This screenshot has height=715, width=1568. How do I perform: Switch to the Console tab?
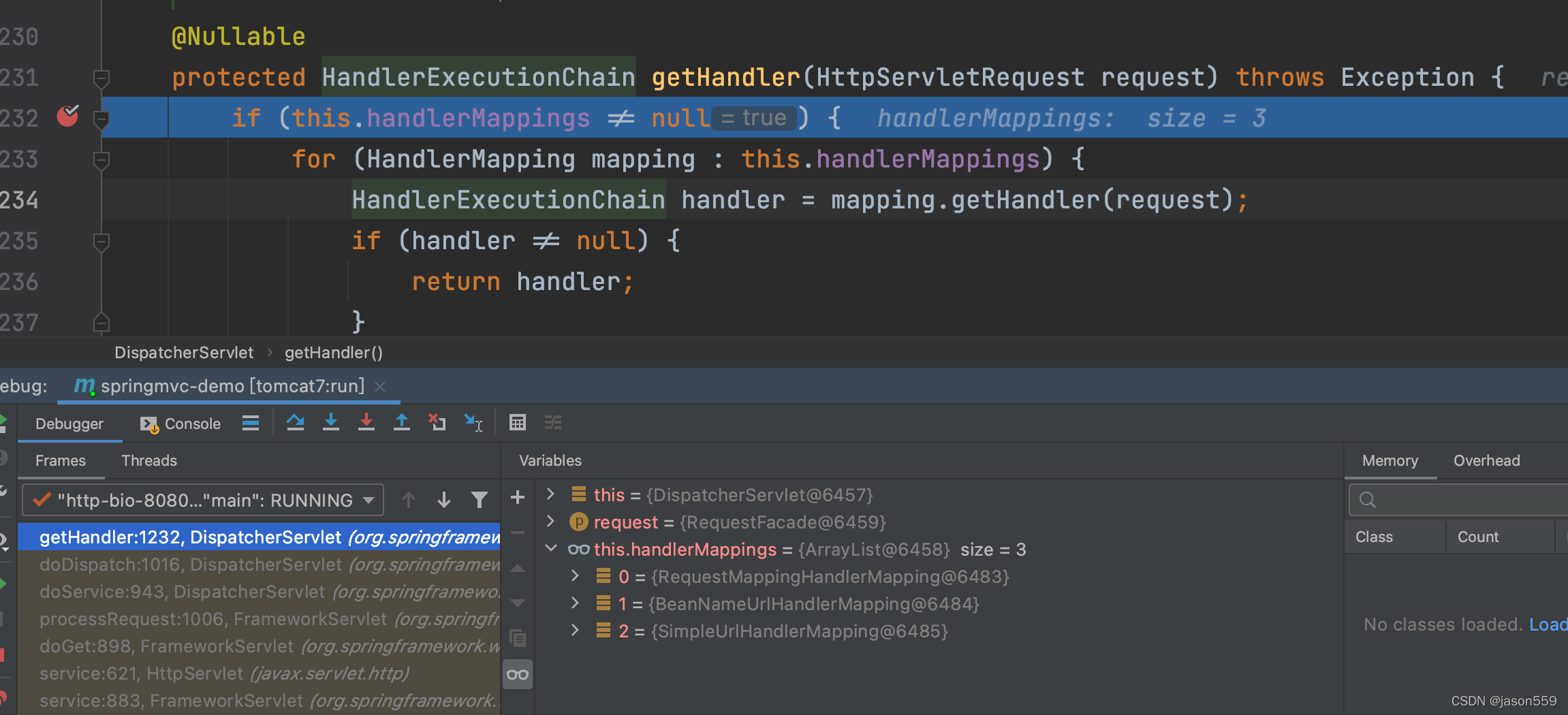coord(181,424)
